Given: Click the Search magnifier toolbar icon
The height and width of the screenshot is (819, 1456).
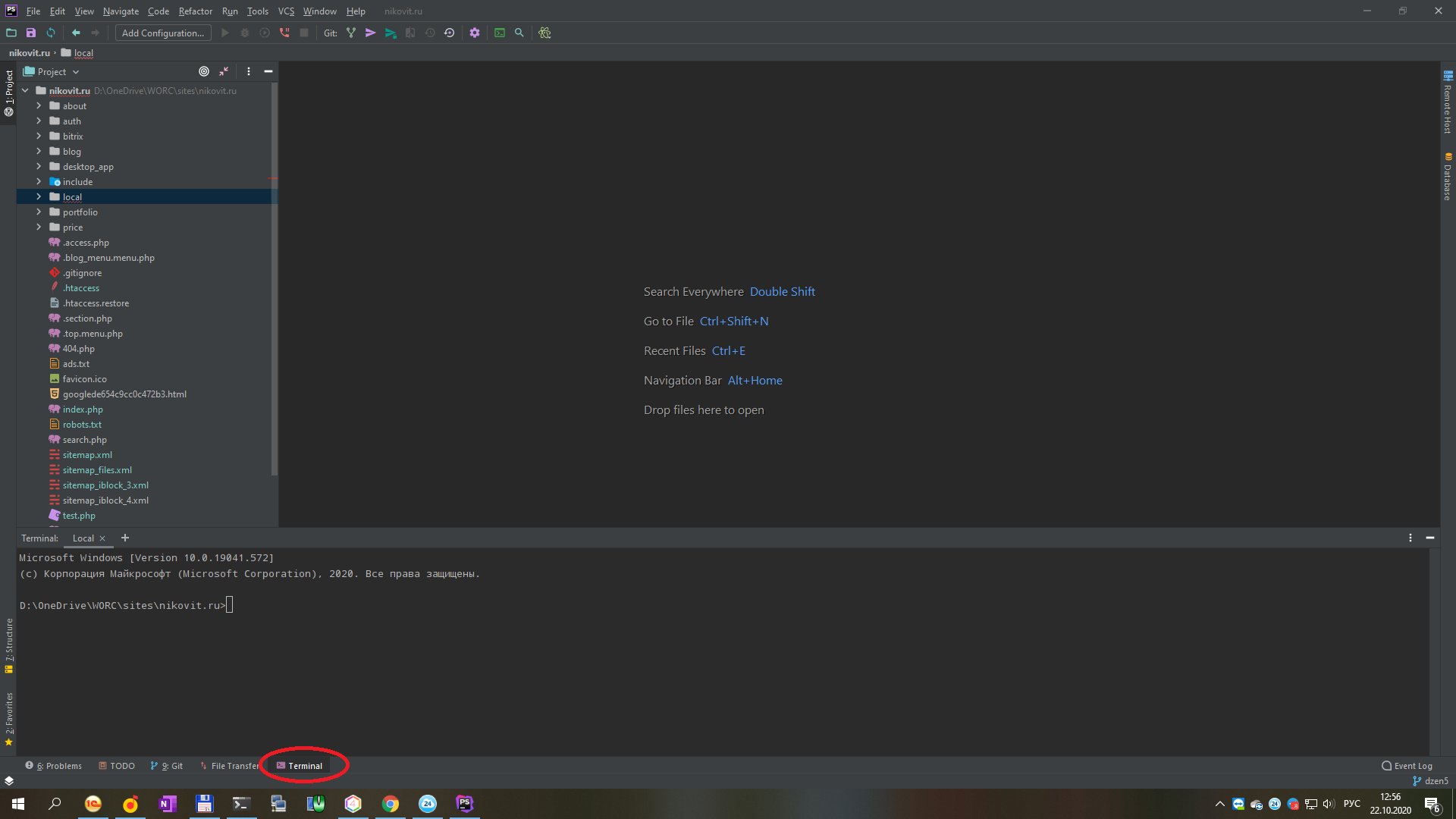Looking at the screenshot, I should [519, 33].
